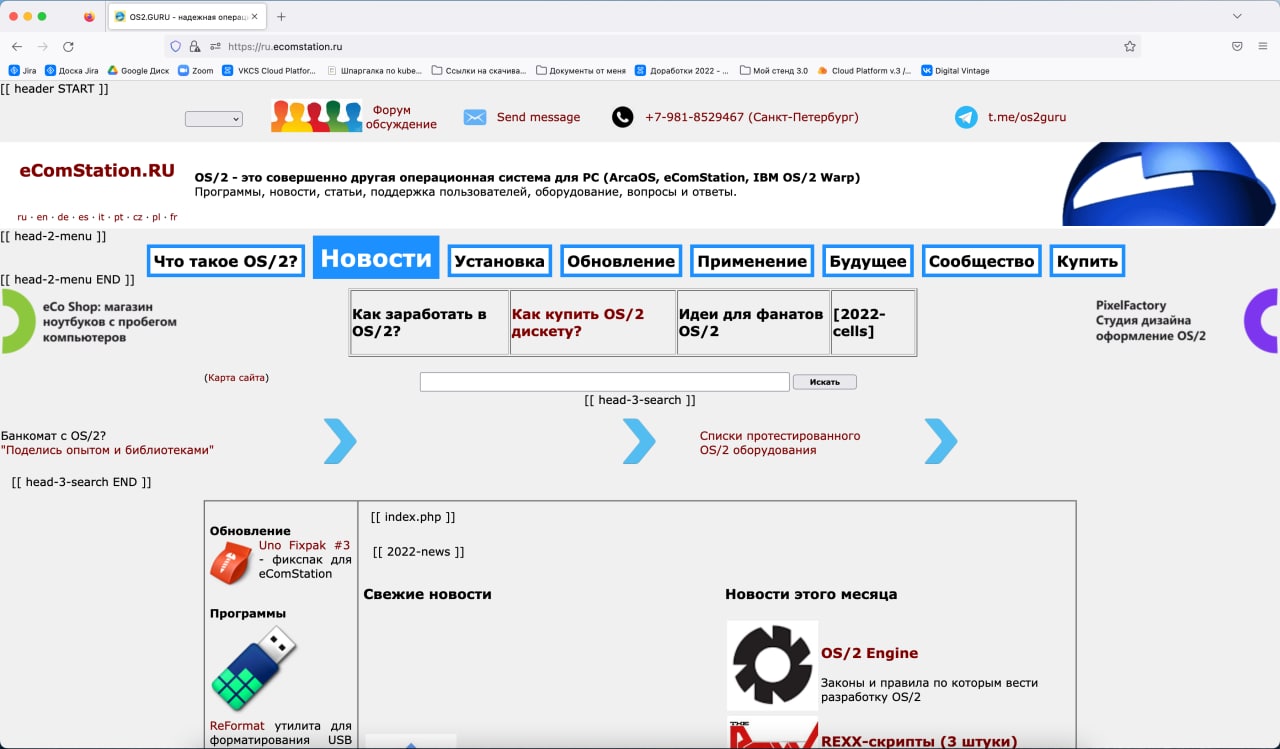Screen dimensions: 1280x749
Task: Open the header dropdown selector
Action: tap(213, 119)
